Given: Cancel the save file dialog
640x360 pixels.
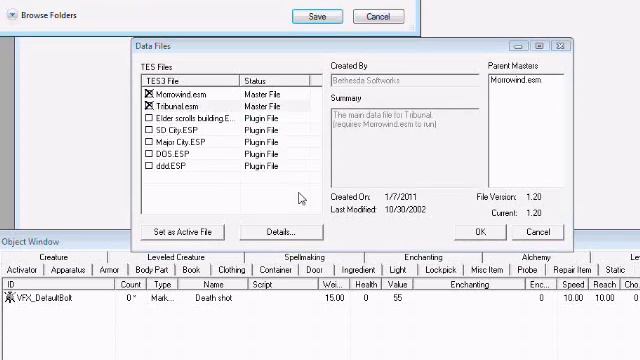Looking at the screenshot, I should (378, 17).
